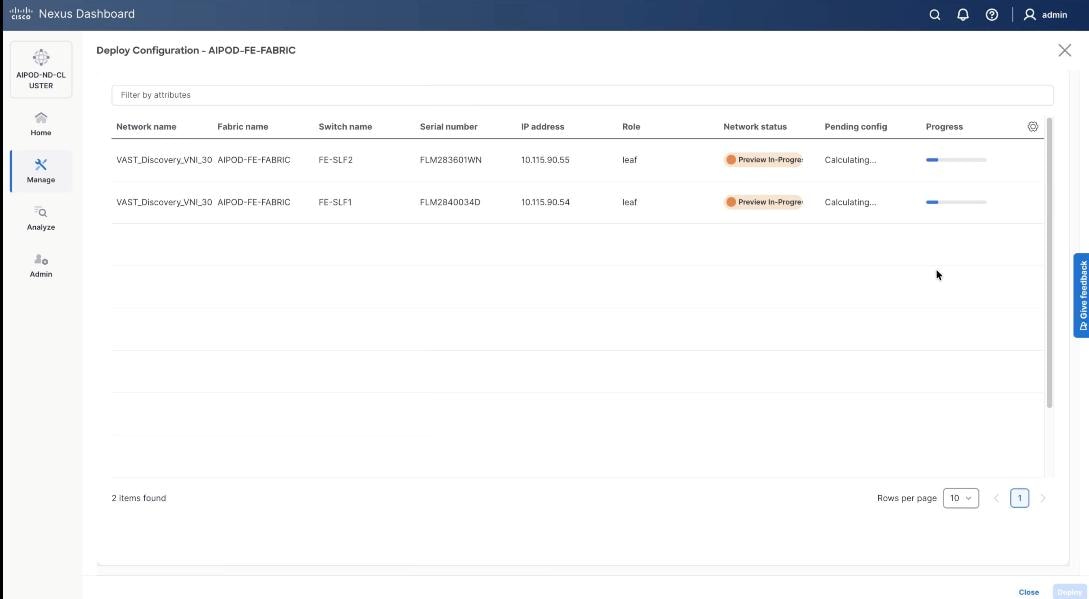Click IP address 10.115.90.55
Viewport: 1089px width, 599px height.
tap(545, 160)
